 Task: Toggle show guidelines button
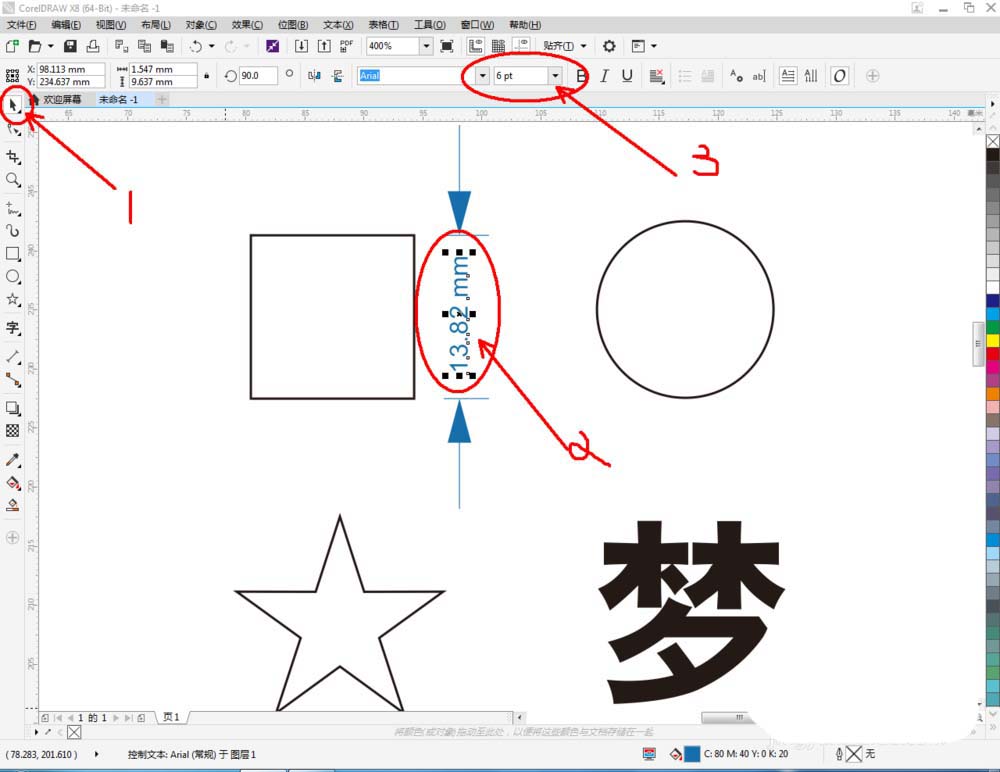click(x=522, y=46)
